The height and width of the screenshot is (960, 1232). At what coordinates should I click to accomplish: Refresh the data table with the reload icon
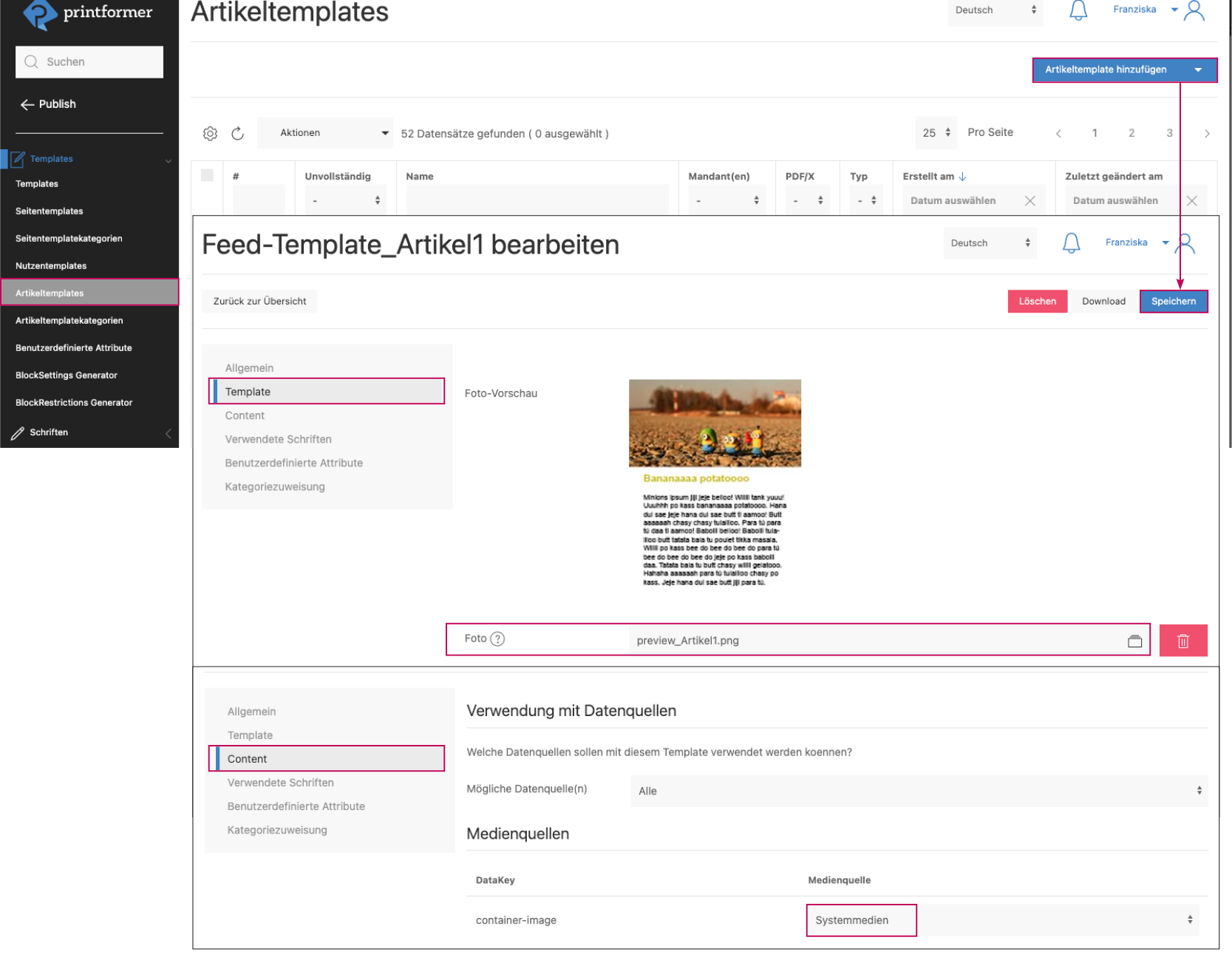237,133
